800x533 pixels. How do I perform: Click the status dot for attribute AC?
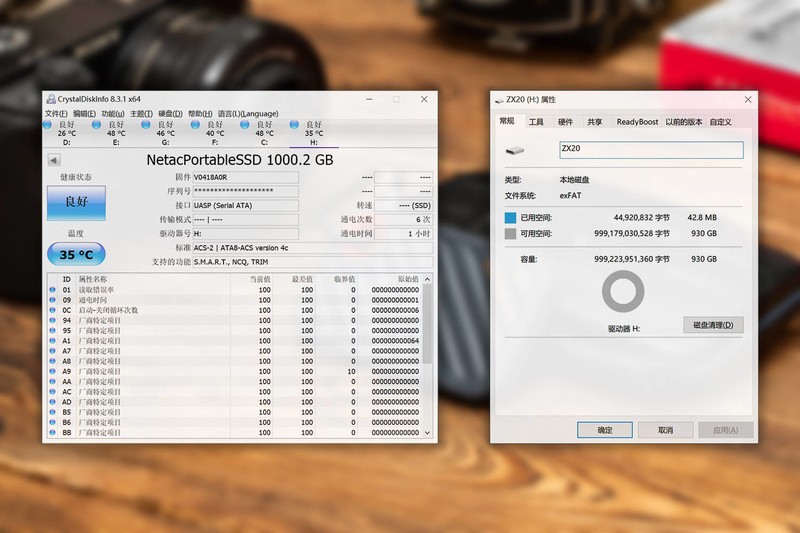(53, 392)
